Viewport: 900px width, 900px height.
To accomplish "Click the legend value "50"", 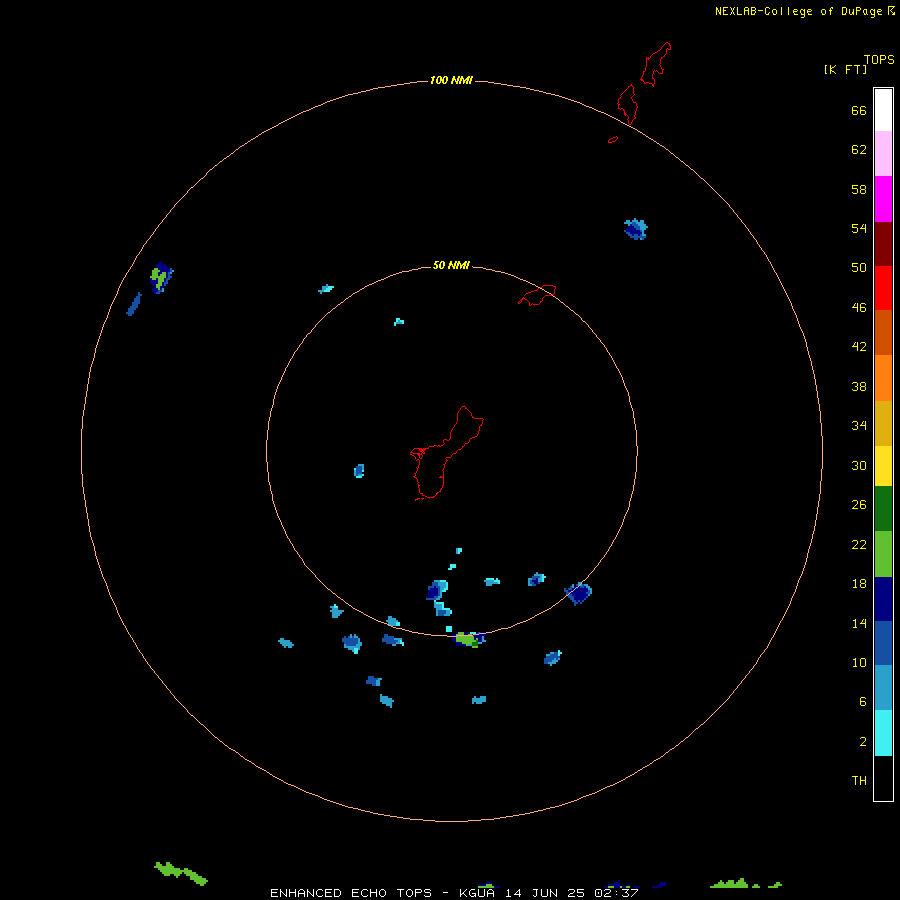I will point(859,267).
